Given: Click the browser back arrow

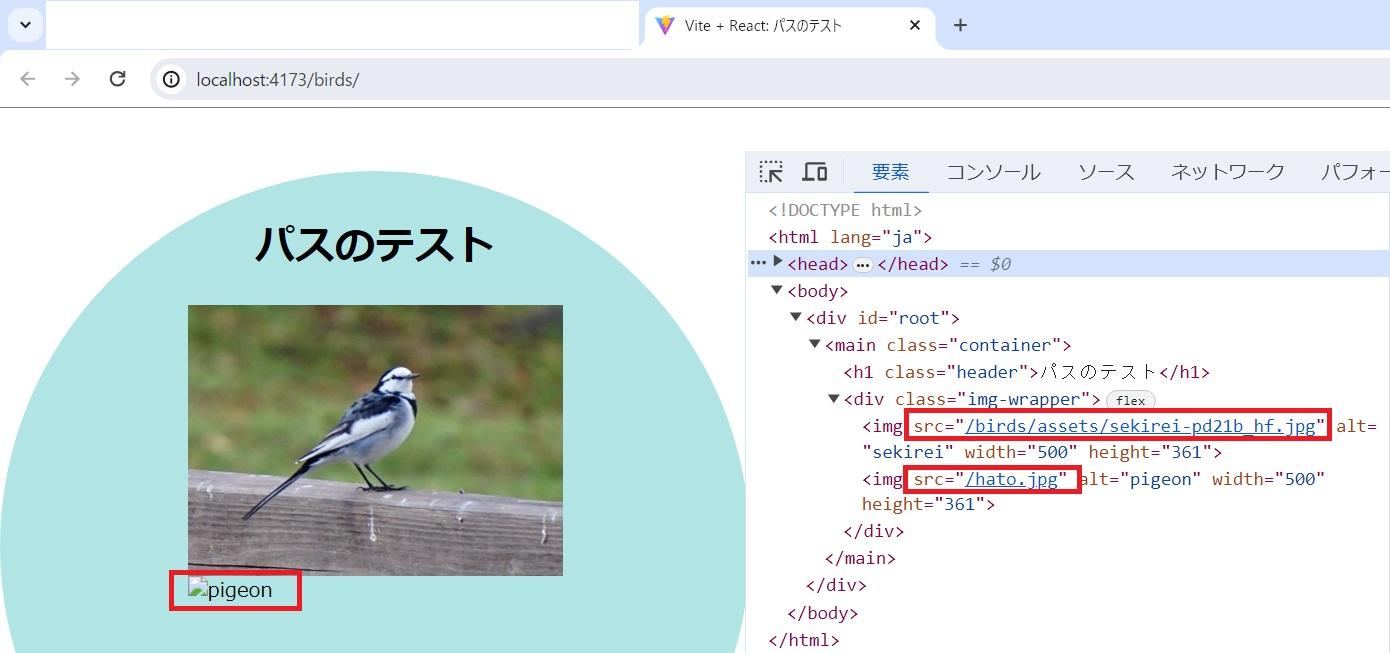Looking at the screenshot, I should [28, 79].
